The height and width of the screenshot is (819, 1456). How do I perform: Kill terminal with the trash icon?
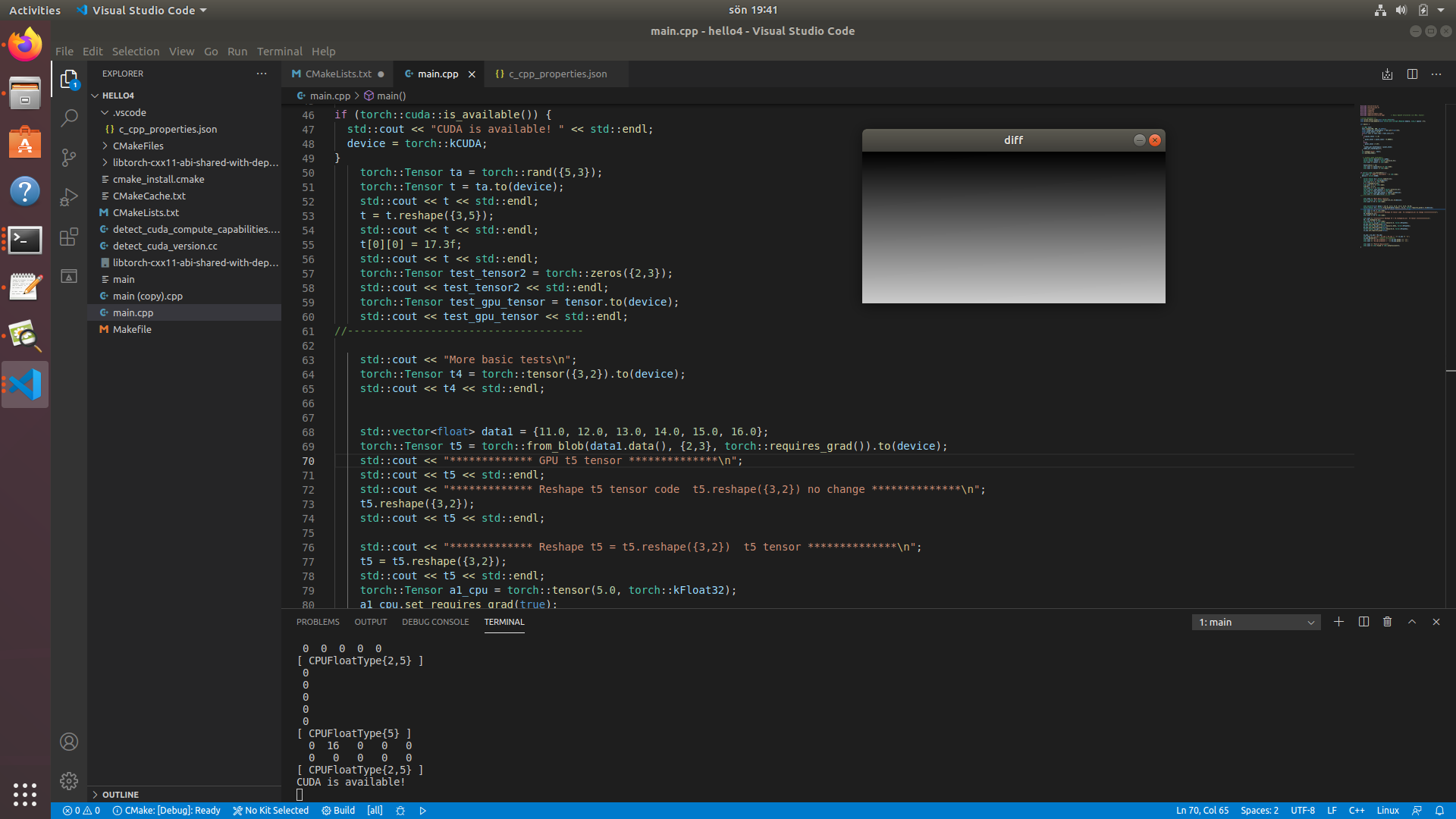point(1387,622)
